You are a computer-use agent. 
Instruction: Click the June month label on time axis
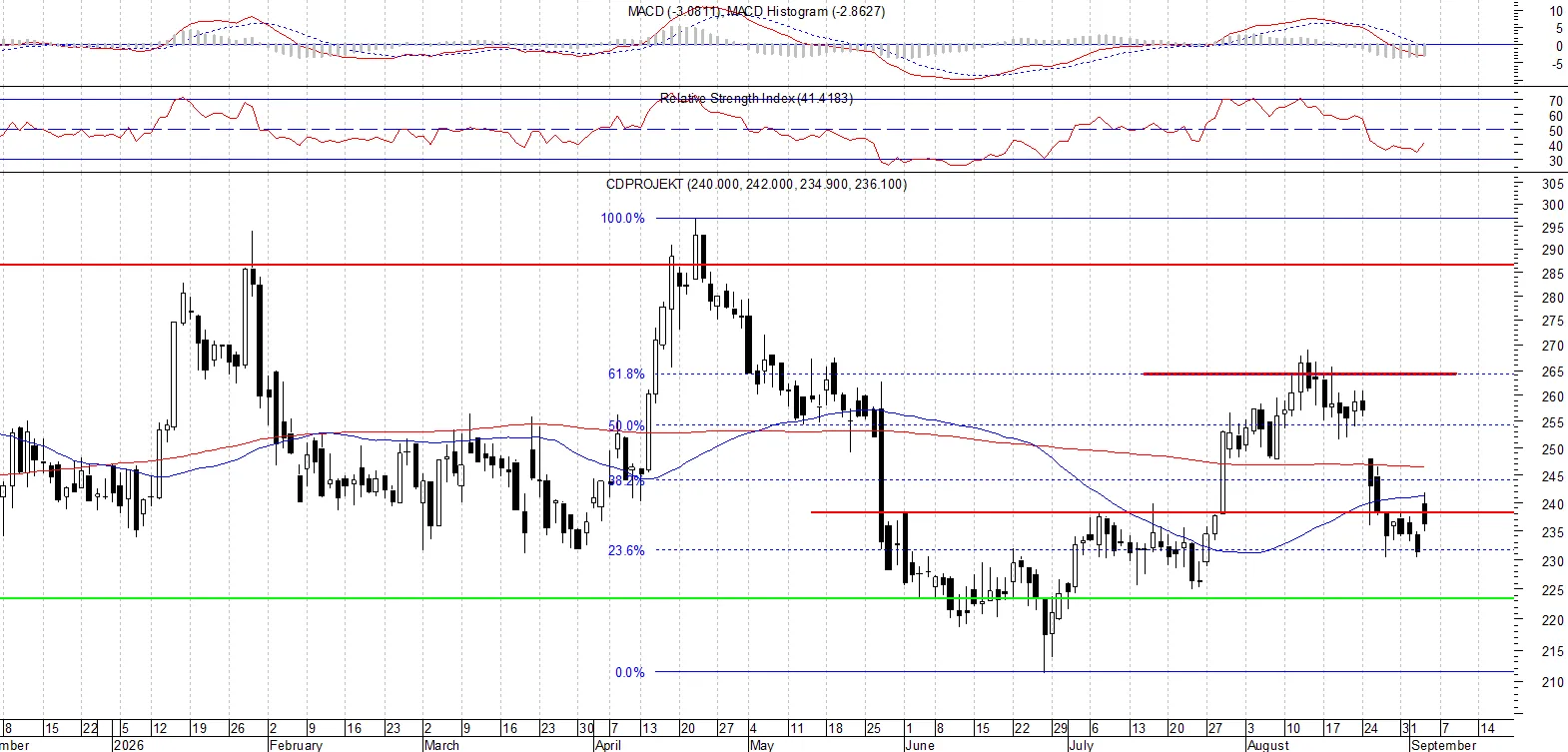coord(919,745)
